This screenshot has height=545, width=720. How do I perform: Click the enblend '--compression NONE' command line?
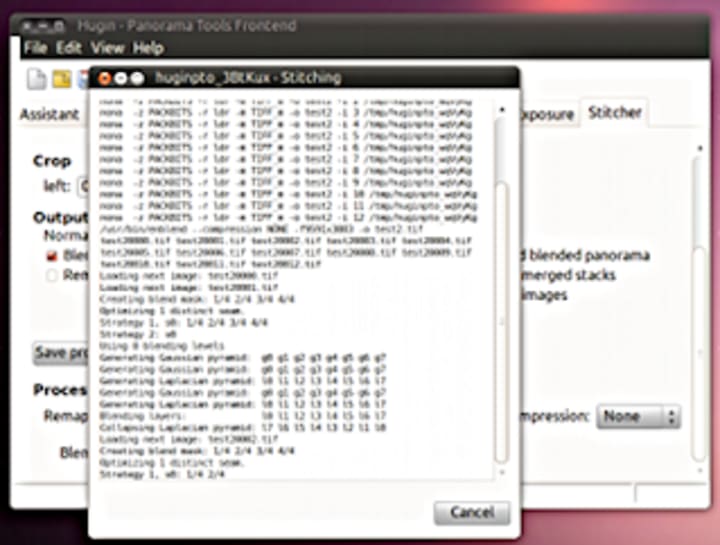click(261, 229)
